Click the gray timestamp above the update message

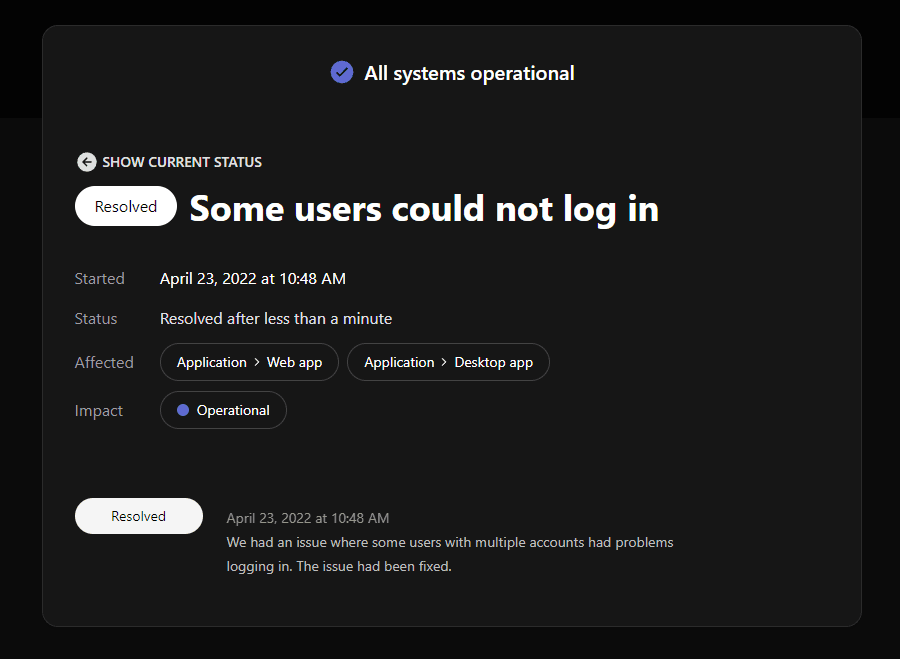[x=308, y=518]
